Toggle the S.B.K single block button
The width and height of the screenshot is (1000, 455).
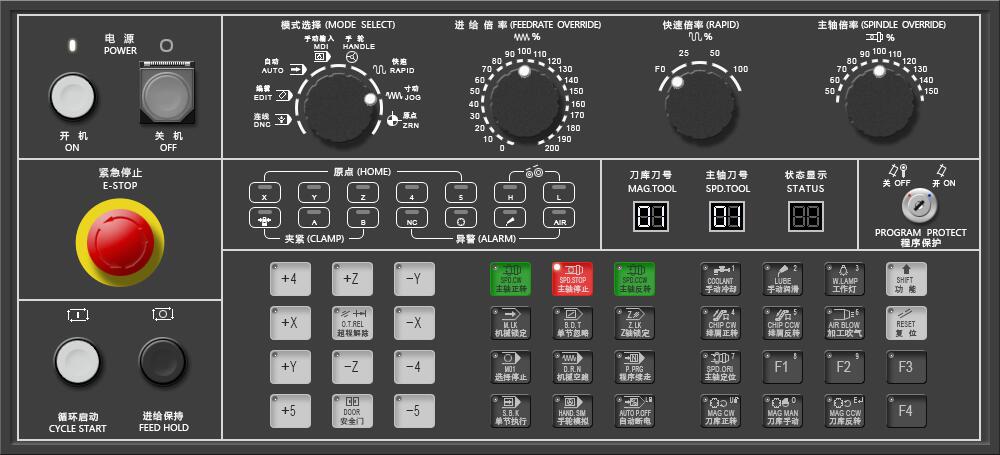510,410
